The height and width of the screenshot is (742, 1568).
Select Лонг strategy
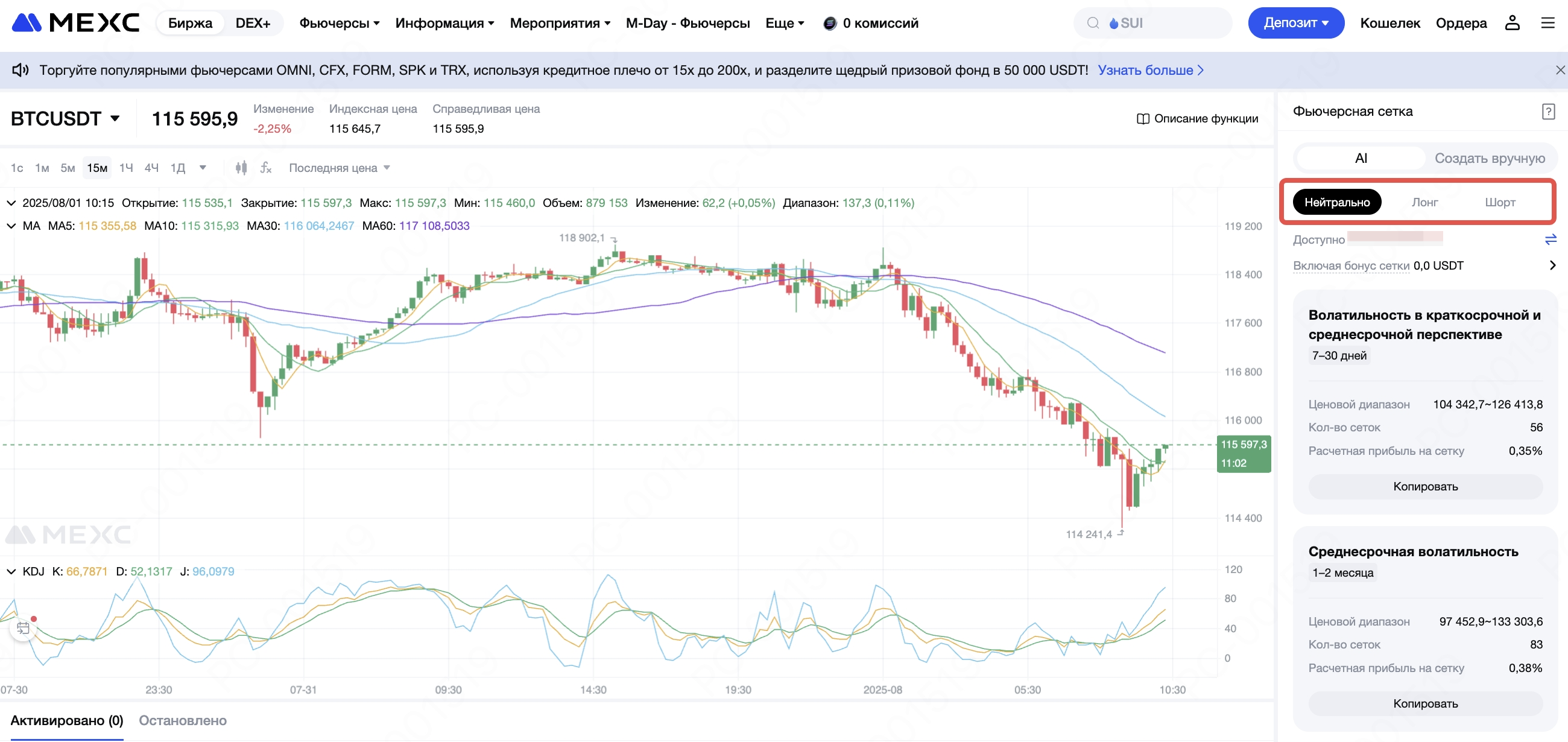(1424, 202)
